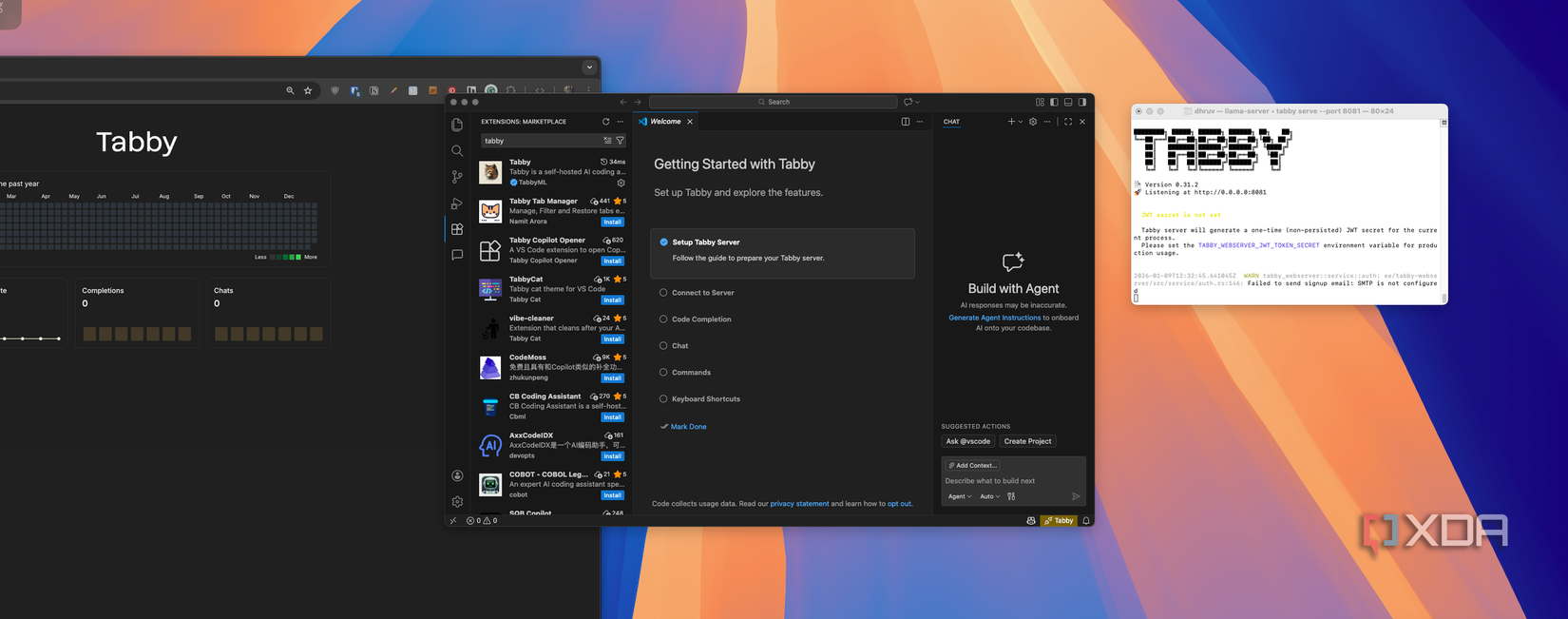Click Ask @vscode suggested action
Image resolution: width=1568 pixels, height=619 pixels.
click(967, 441)
